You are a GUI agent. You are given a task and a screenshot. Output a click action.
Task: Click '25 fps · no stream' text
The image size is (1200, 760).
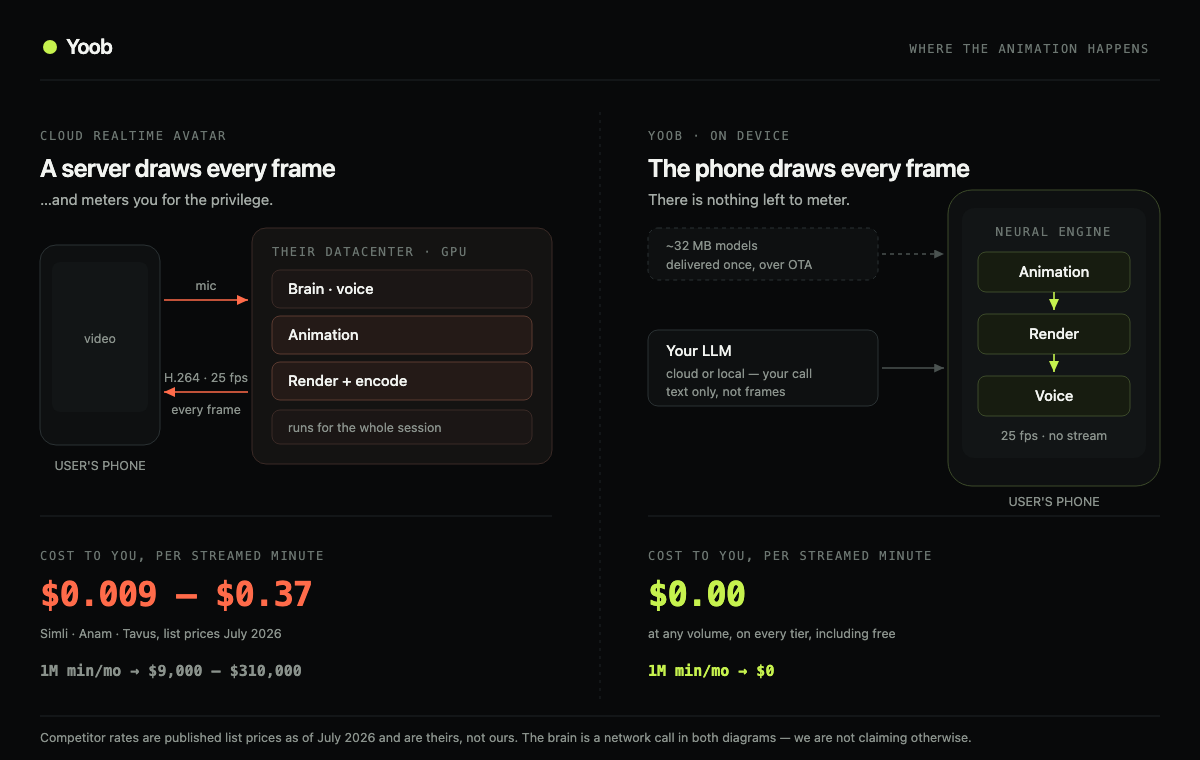(x=1054, y=436)
